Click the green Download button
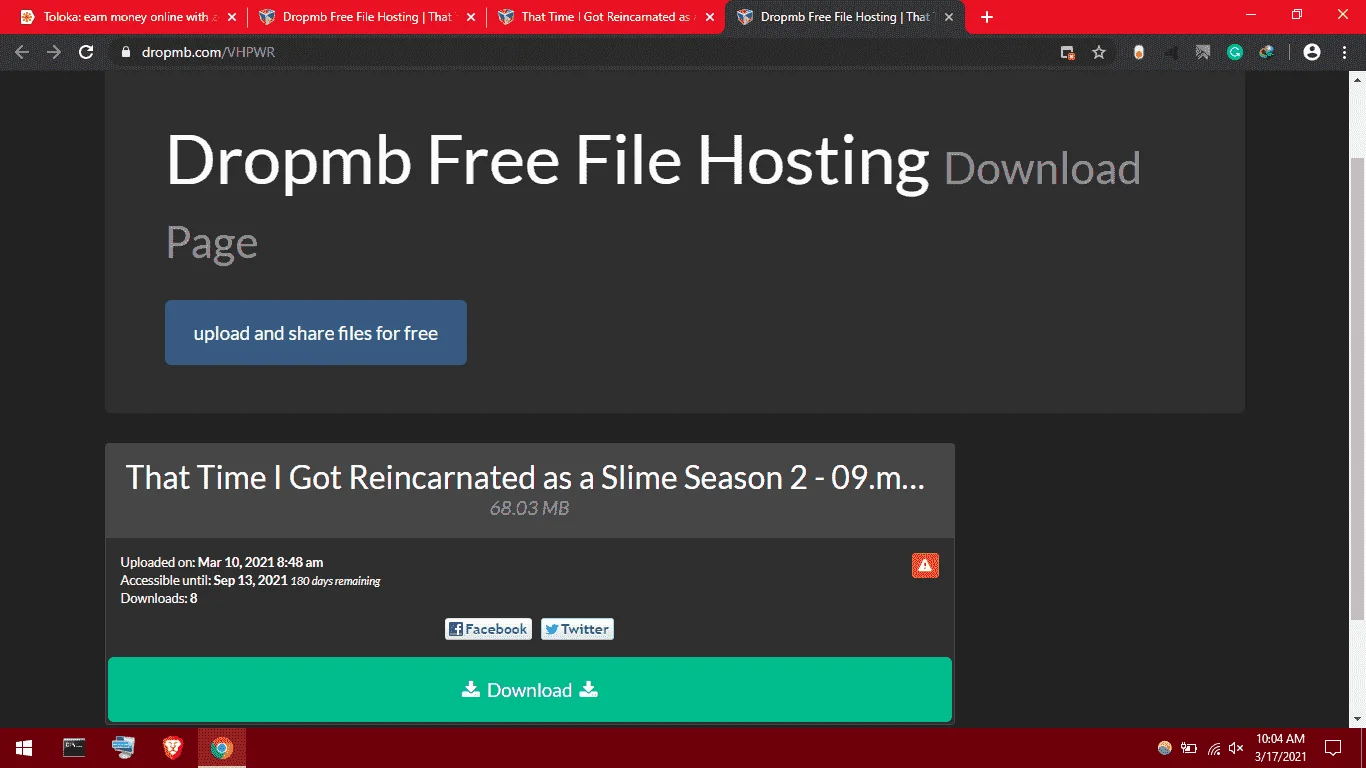 [x=530, y=690]
